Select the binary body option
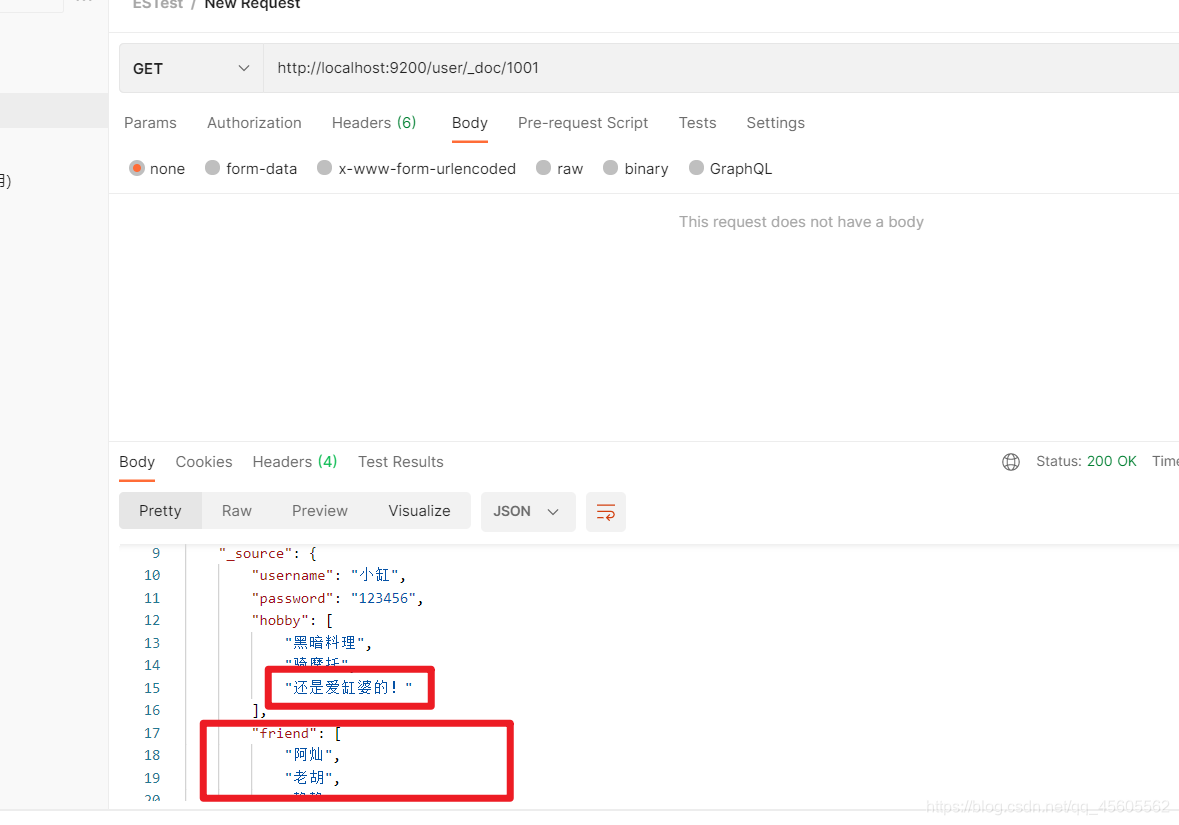The image size is (1179, 825). [x=635, y=168]
